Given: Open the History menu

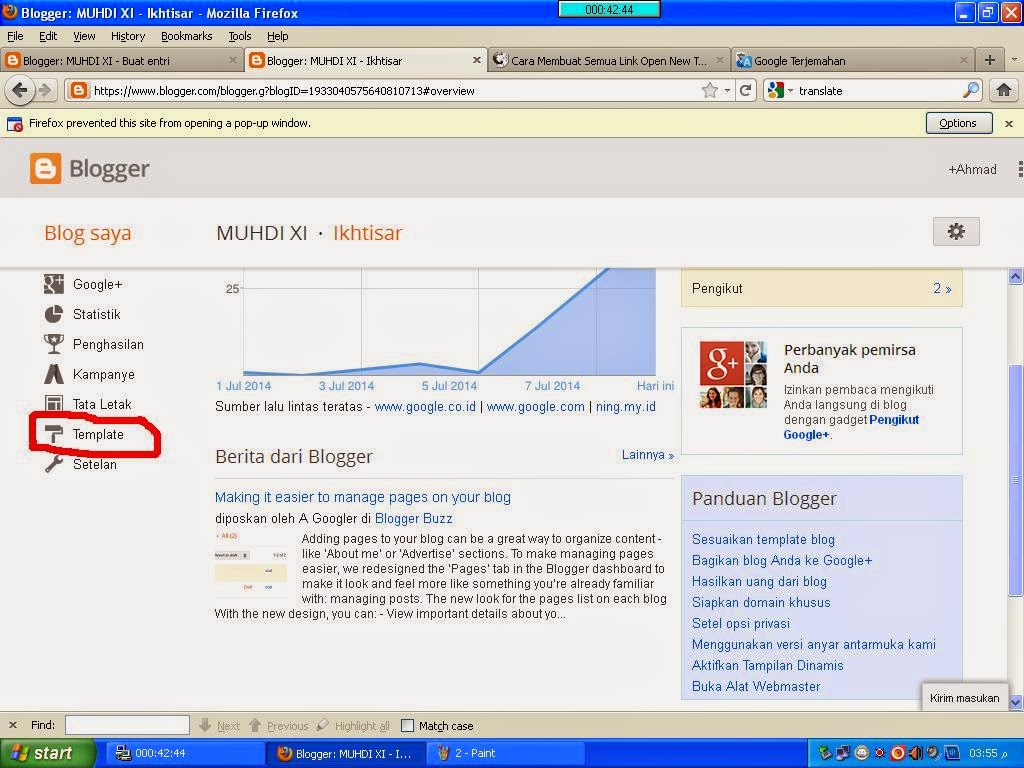Looking at the screenshot, I should (x=127, y=36).
